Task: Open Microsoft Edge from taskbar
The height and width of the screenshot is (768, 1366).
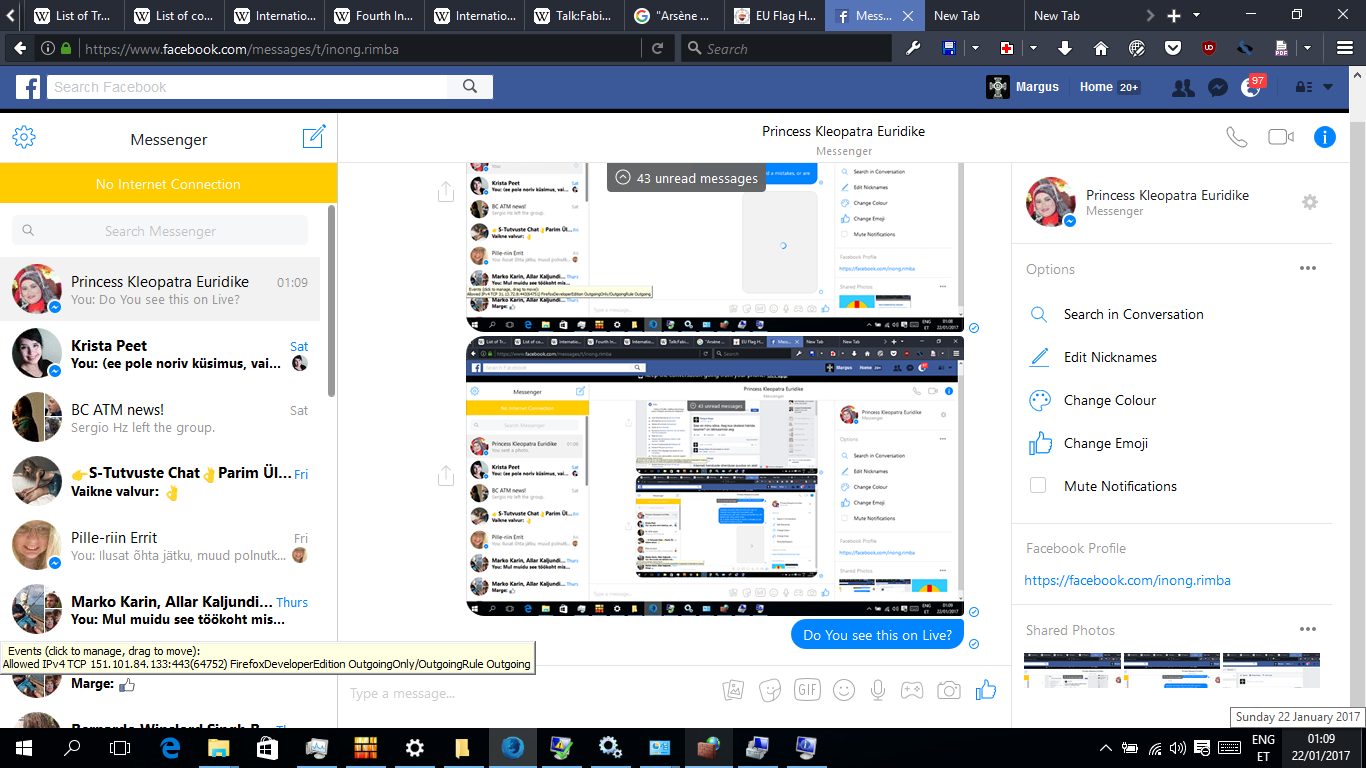Action: [x=171, y=747]
